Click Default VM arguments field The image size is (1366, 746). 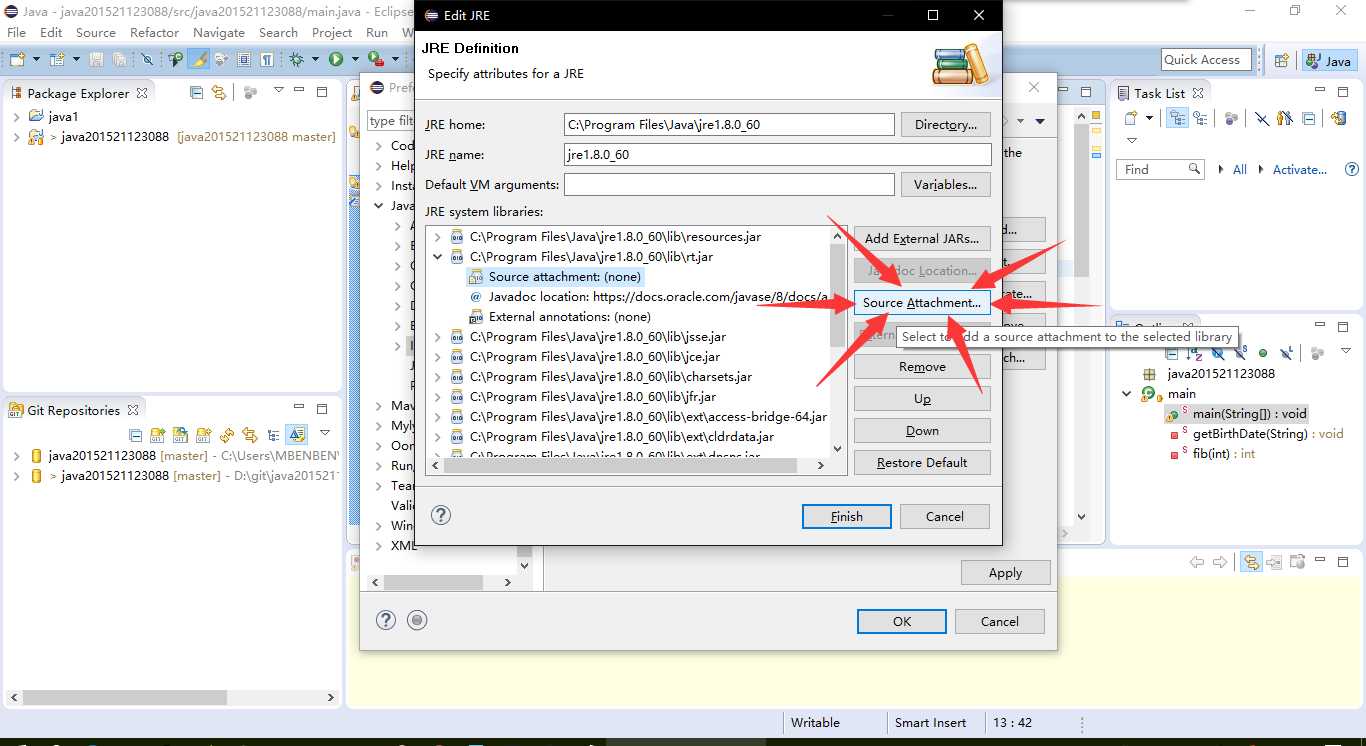tap(729, 184)
